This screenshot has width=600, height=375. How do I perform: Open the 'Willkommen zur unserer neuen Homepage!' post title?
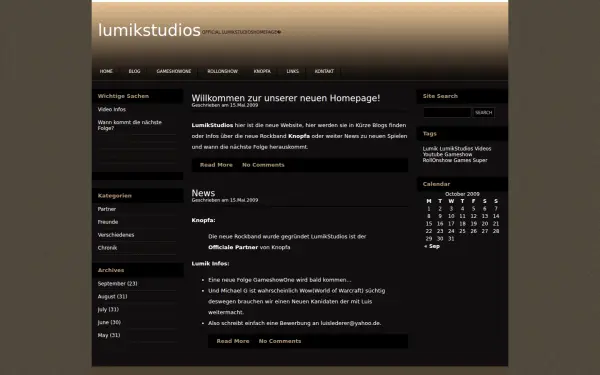[286, 98]
